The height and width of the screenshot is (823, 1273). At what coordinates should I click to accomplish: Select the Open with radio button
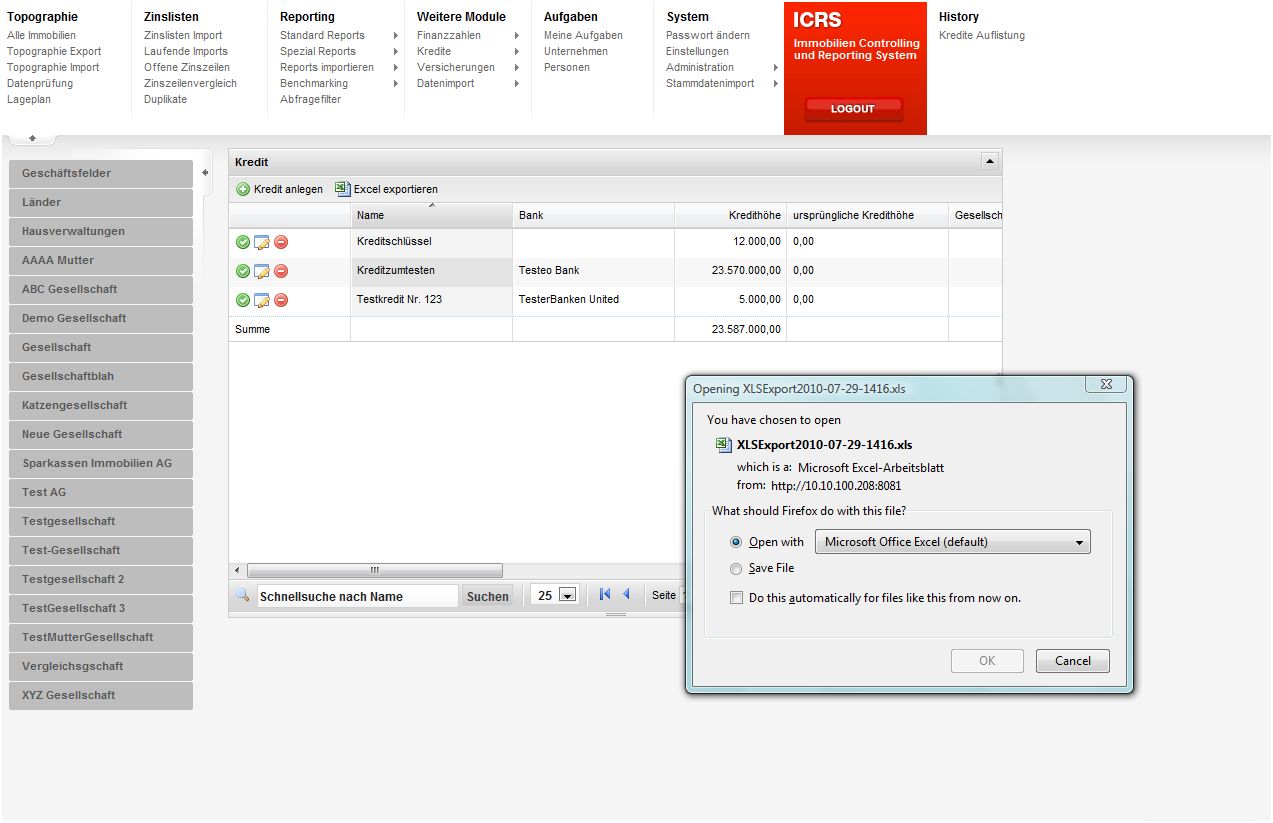(x=736, y=542)
